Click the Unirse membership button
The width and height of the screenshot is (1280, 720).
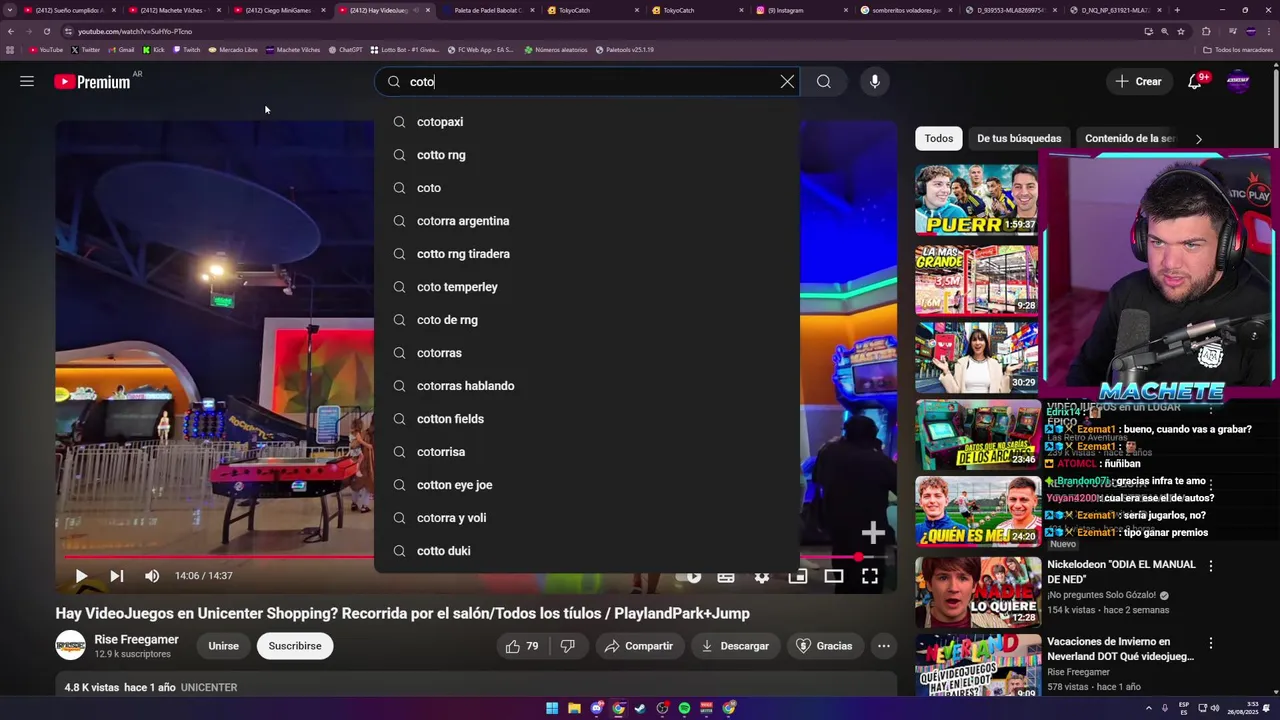tap(223, 646)
